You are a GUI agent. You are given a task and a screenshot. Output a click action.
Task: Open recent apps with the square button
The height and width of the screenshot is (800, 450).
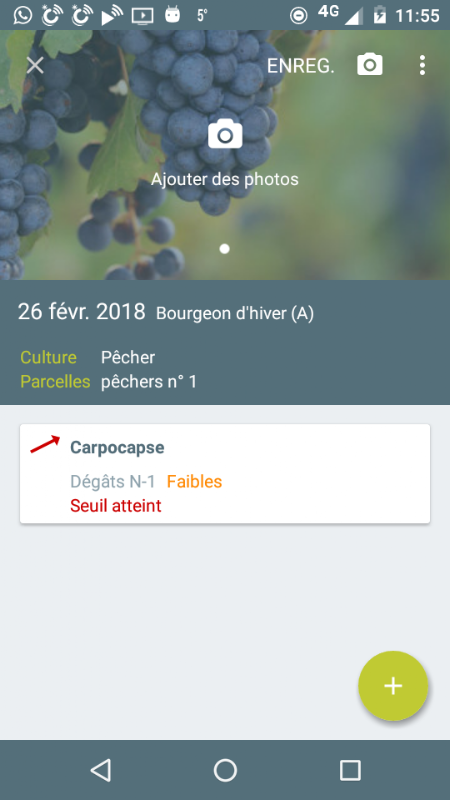(350, 770)
